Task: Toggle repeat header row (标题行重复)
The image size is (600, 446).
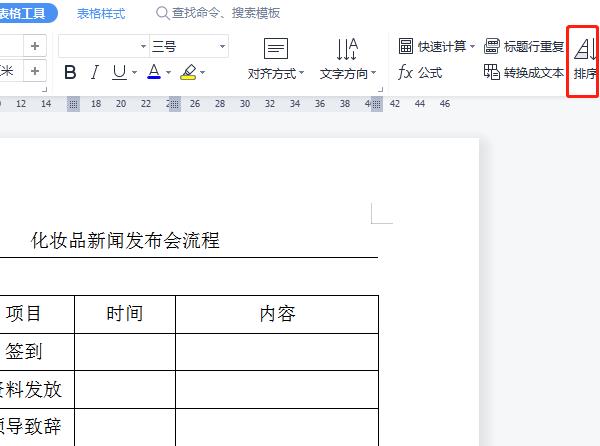Action: tap(523, 46)
